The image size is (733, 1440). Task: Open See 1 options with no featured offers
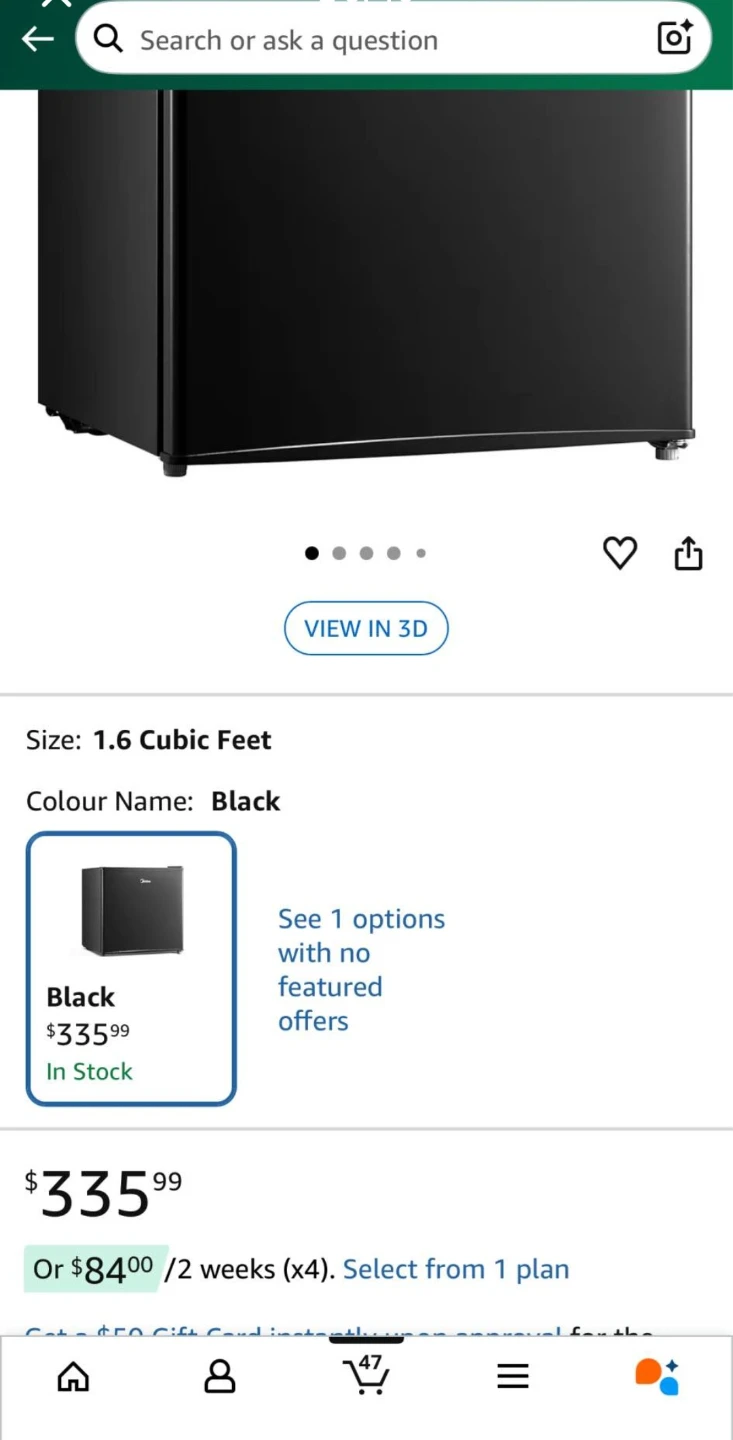coord(361,969)
